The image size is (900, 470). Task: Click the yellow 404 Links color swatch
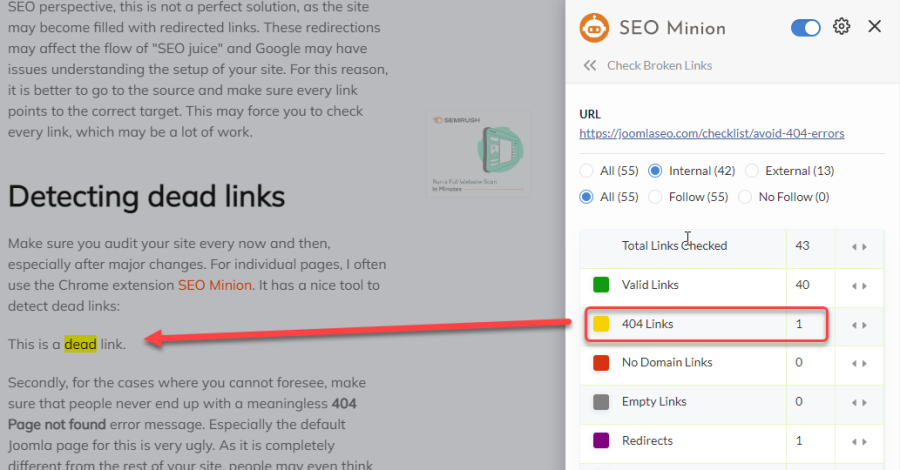click(x=601, y=324)
